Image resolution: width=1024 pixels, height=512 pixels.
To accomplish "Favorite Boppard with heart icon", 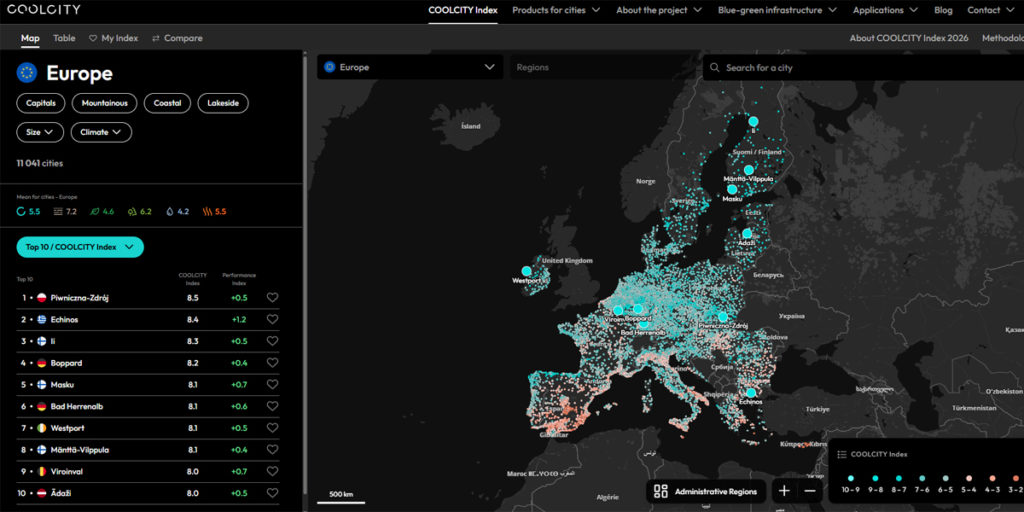I will point(272,363).
